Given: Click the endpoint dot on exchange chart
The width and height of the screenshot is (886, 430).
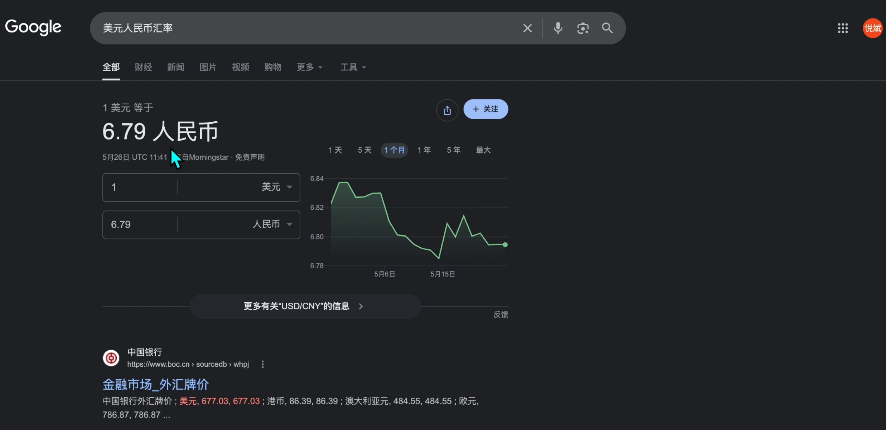Looking at the screenshot, I should tap(505, 245).
